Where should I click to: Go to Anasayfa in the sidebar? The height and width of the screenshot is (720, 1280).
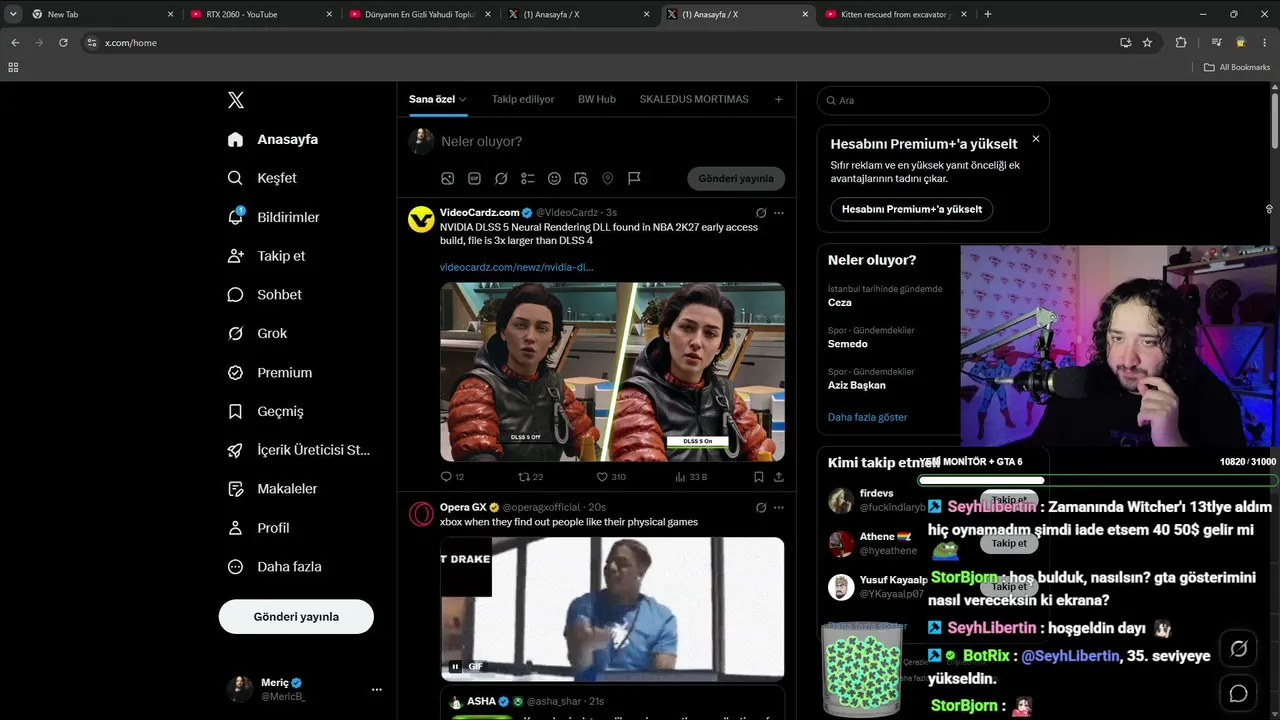coord(273,139)
